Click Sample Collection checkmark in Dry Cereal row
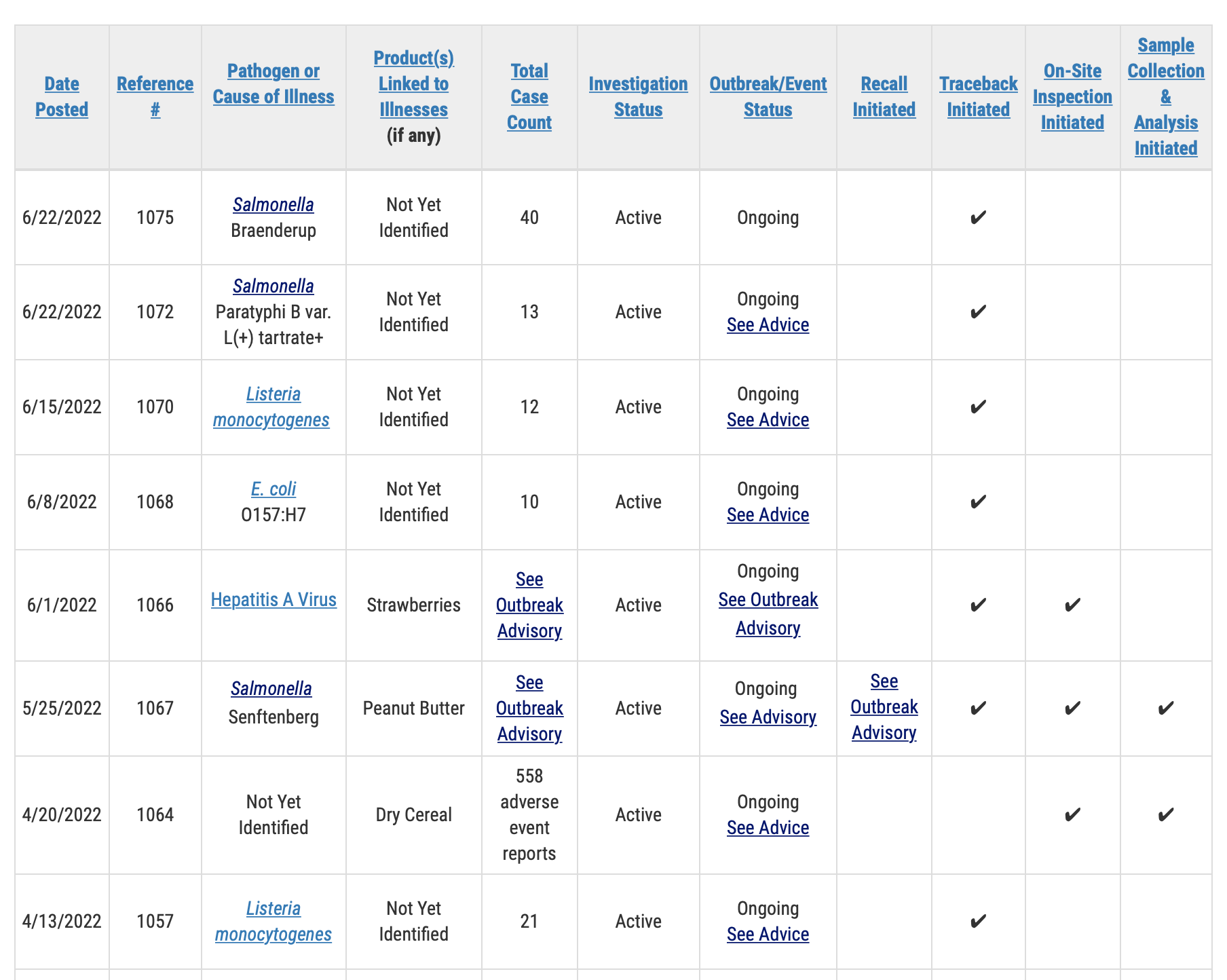This screenshot has height=980, width=1227. click(x=1166, y=814)
